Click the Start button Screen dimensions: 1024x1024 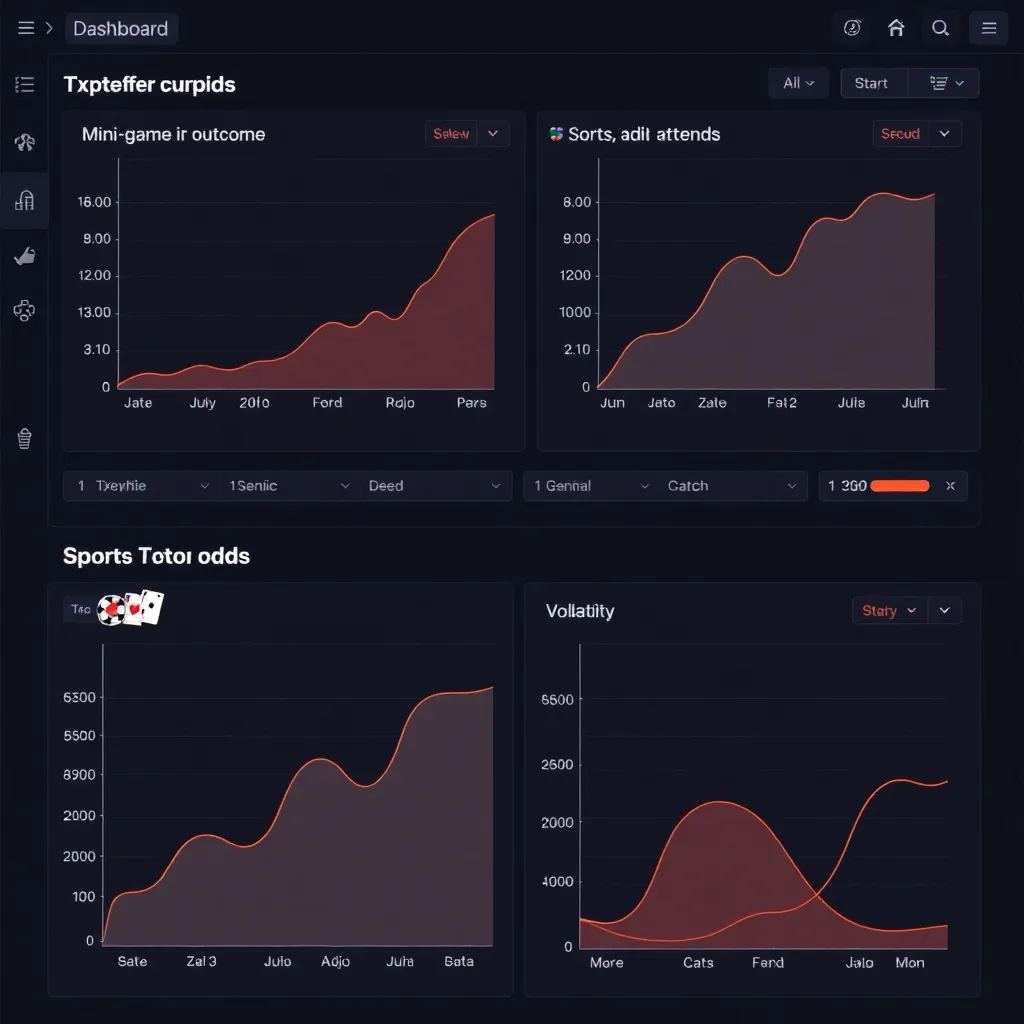pos(871,83)
